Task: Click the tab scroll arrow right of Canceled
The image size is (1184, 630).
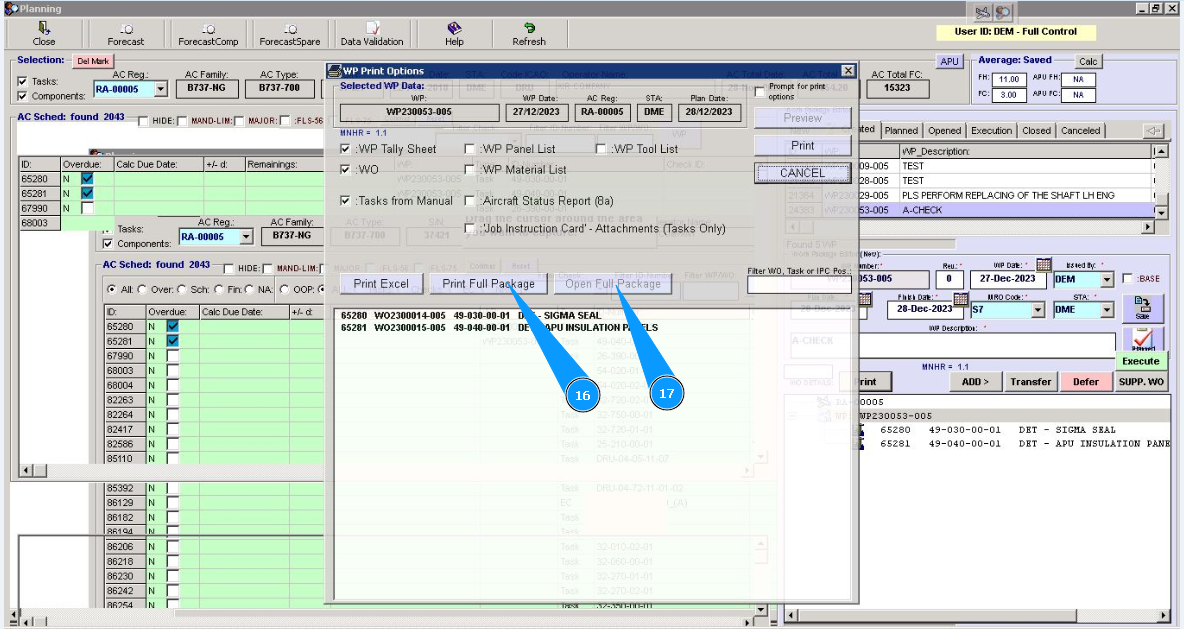Action: (1152, 131)
